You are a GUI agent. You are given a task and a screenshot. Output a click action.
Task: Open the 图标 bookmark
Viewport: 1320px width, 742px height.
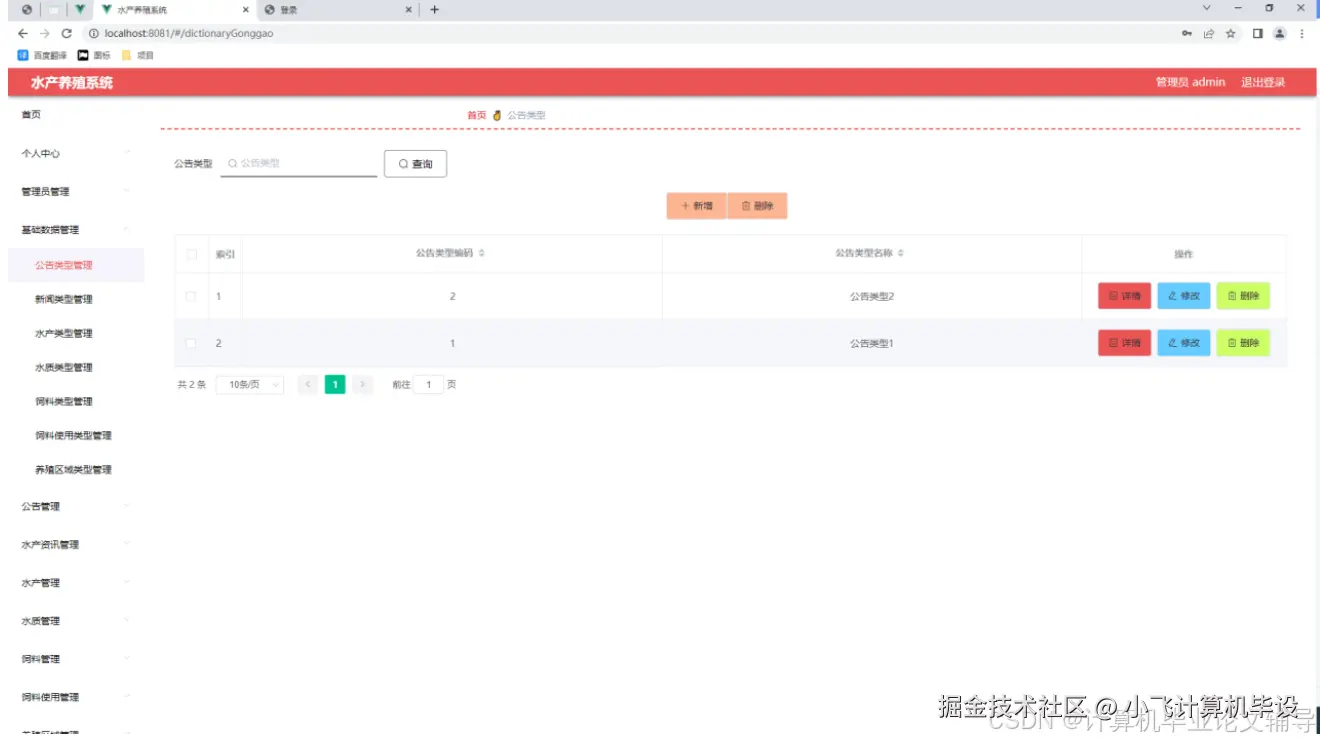point(94,55)
